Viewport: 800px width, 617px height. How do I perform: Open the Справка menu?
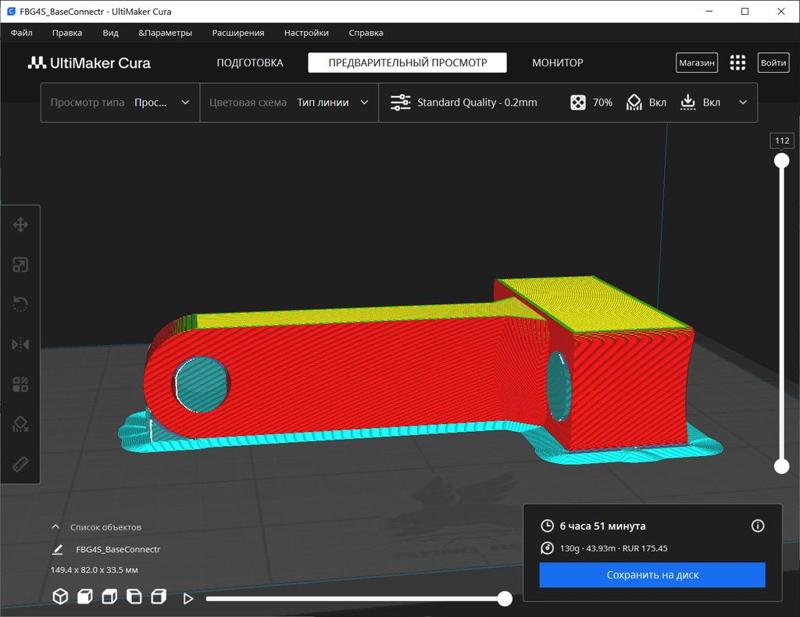click(366, 33)
